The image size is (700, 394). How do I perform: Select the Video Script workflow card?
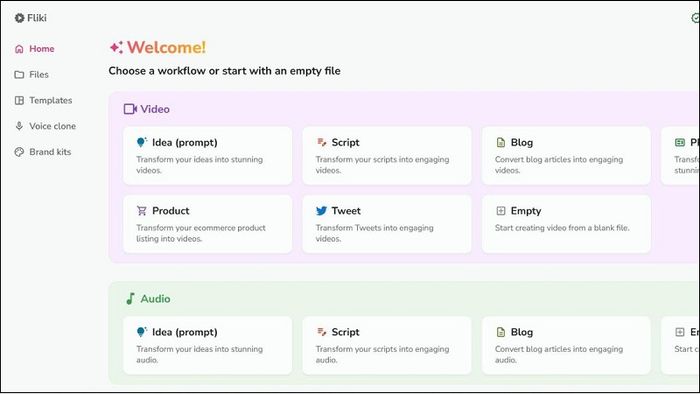tap(387, 156)
